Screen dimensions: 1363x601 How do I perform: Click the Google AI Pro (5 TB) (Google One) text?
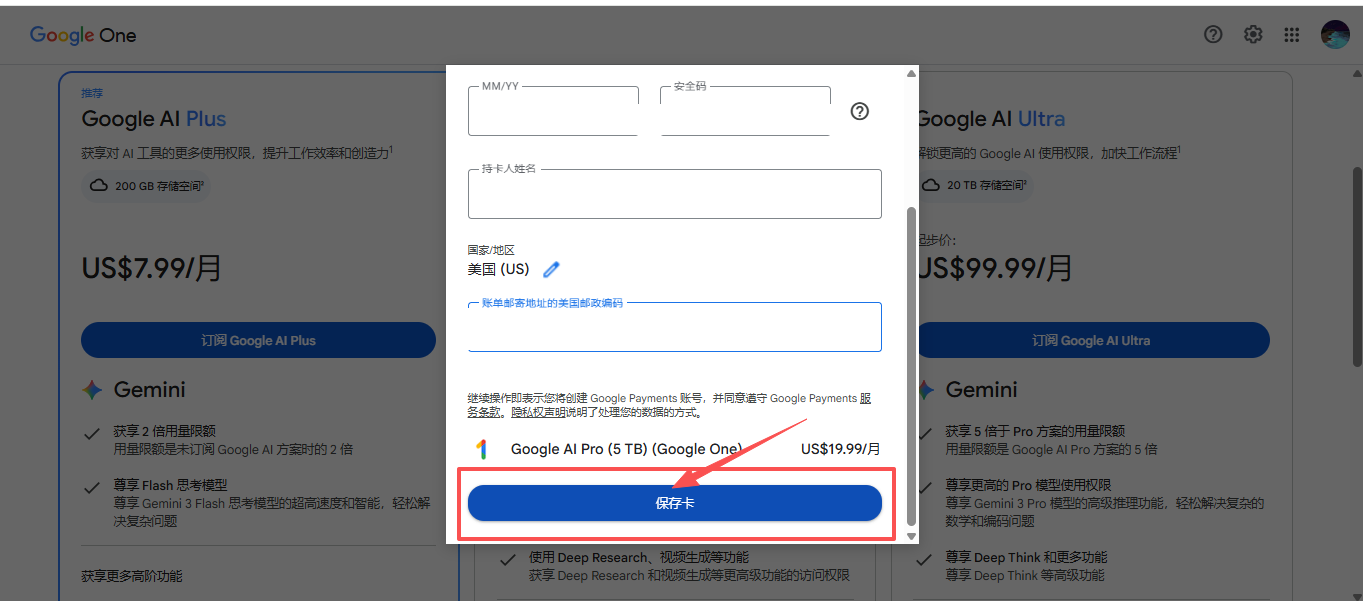[626, 449]
